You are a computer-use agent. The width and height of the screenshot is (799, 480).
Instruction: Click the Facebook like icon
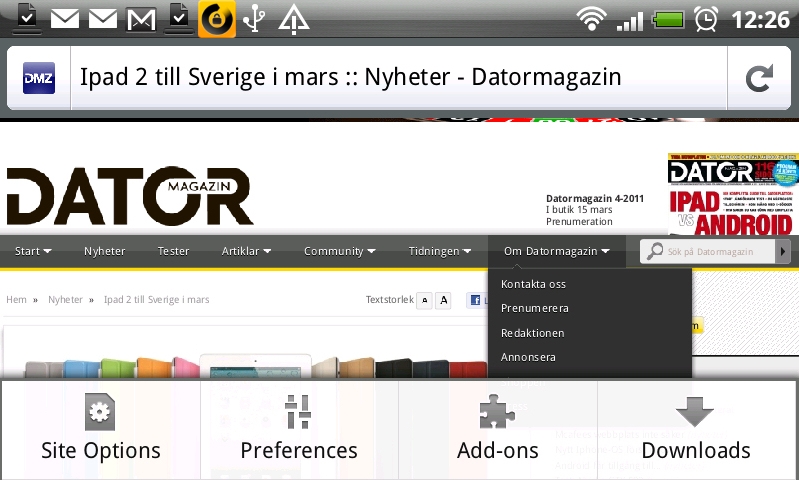click(x=475, y=300)
